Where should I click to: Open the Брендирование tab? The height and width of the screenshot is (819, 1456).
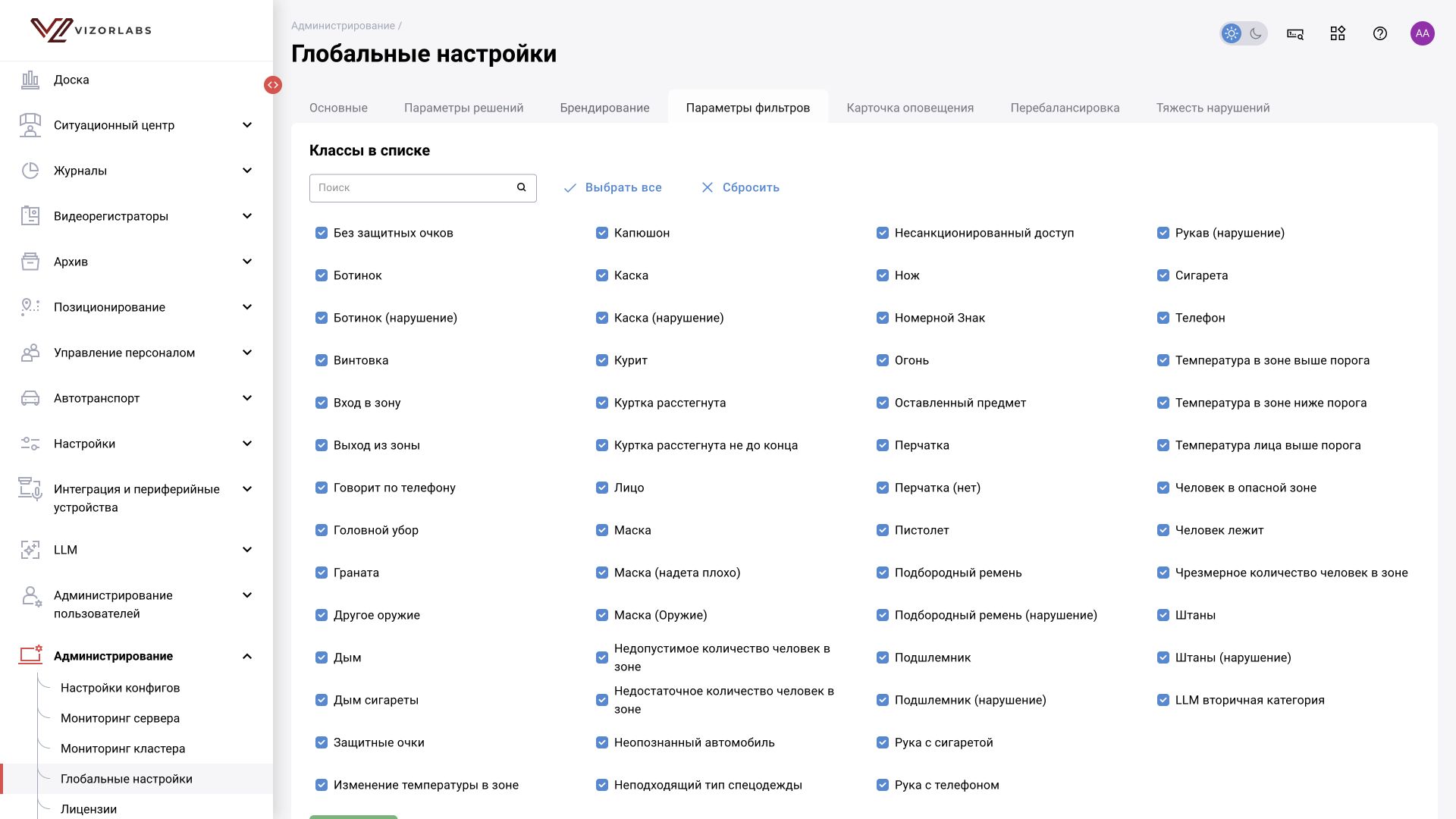click(x=604, y=108)
